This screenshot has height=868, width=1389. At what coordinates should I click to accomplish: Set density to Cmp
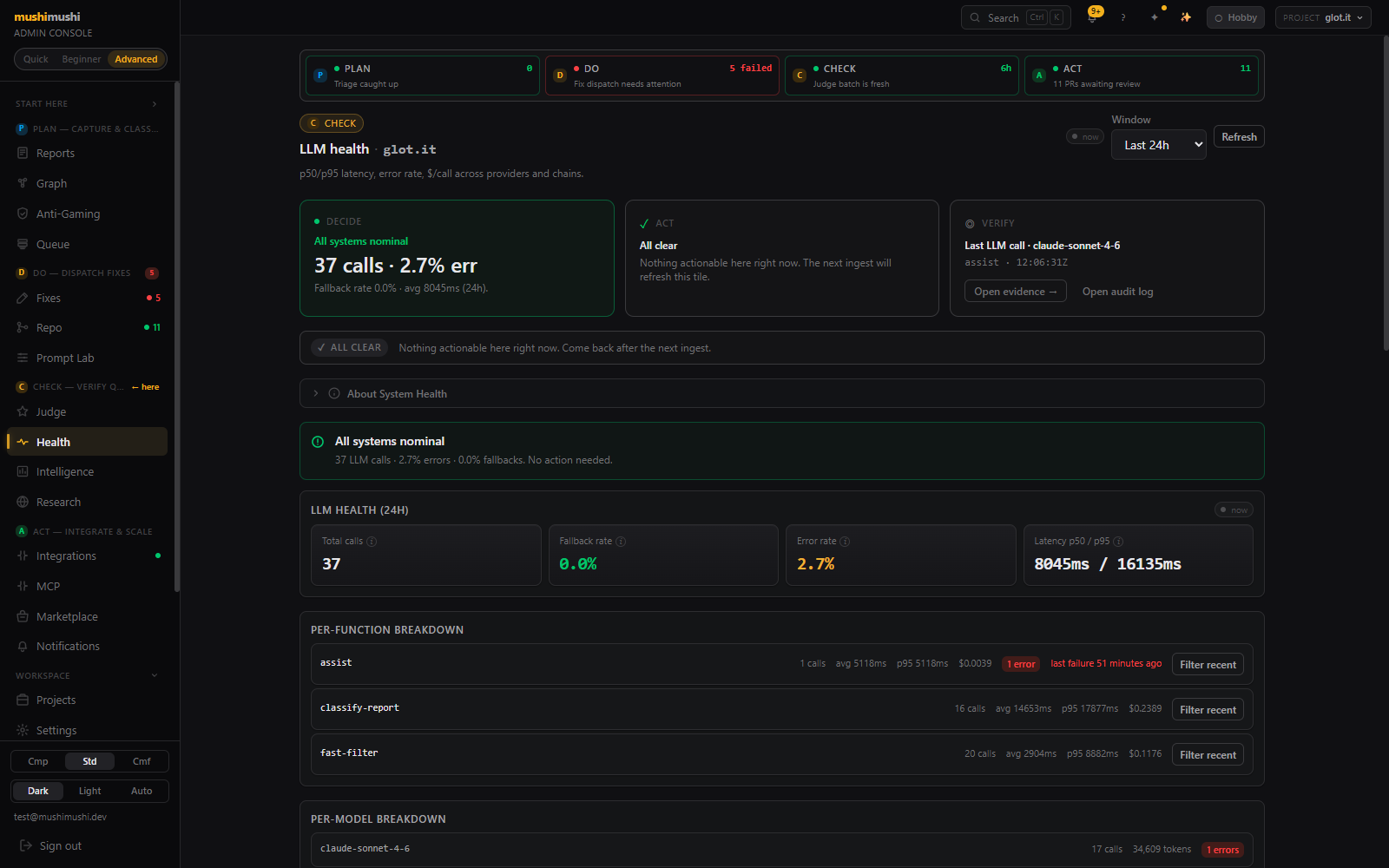click(38, 761)
